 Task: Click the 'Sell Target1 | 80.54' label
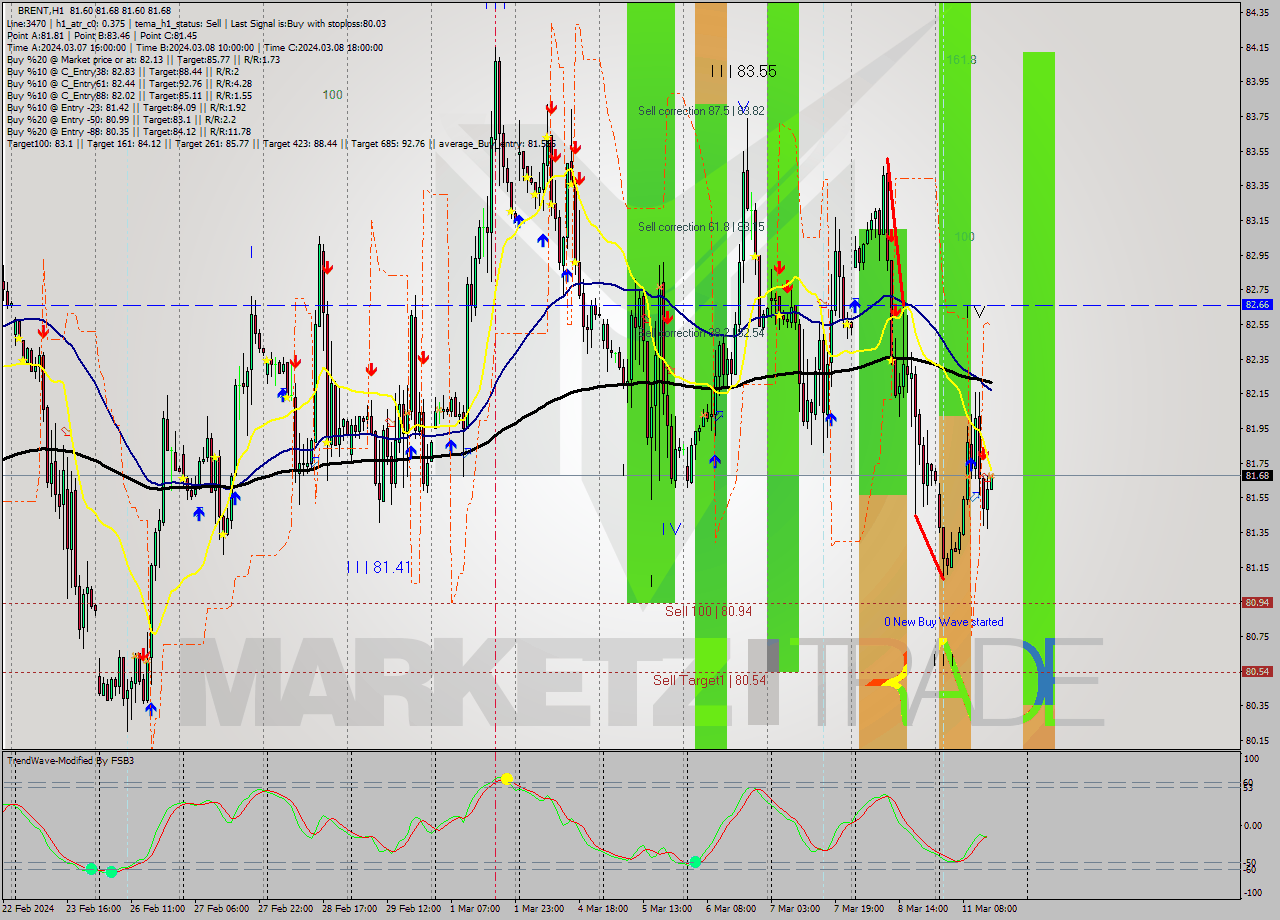(x=710, y=680)
